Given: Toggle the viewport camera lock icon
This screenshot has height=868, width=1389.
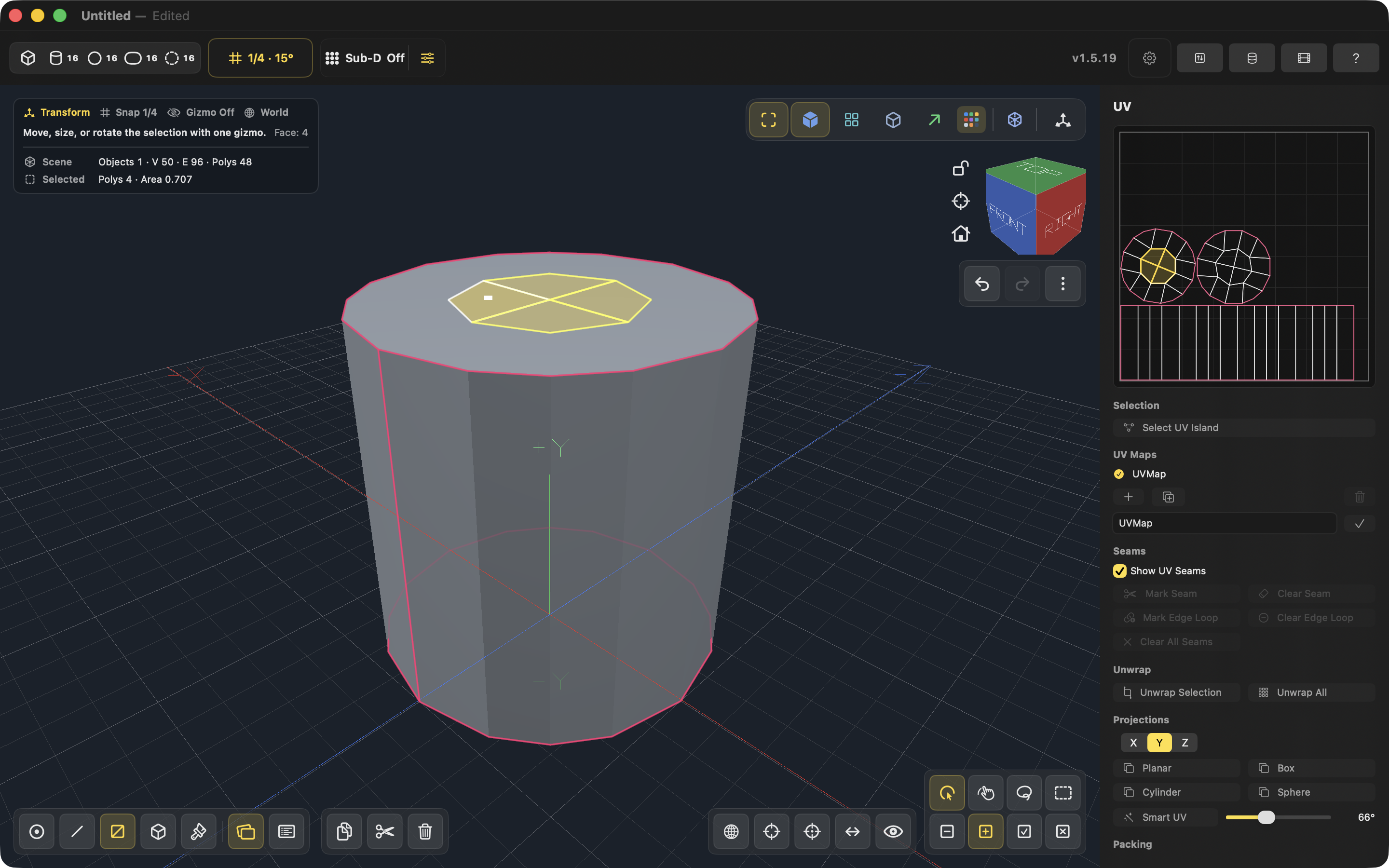Looking at the screenshot, I should point(960,168).
